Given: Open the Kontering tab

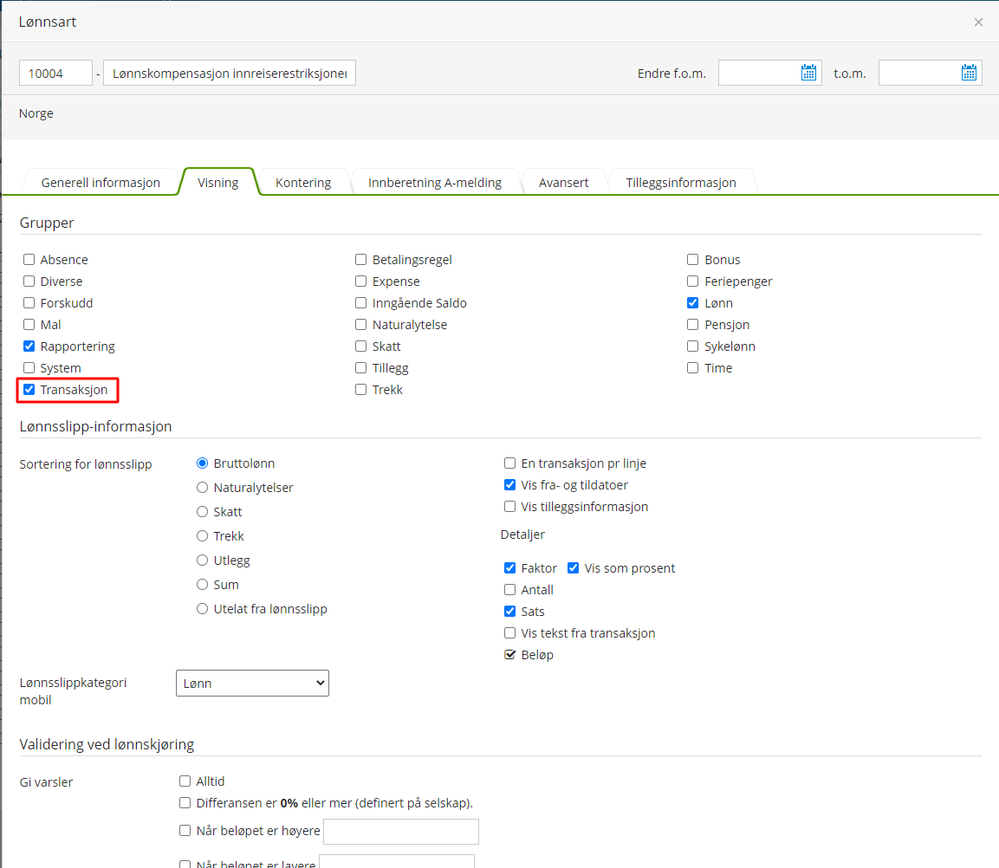Looking at the screenshot, I should [x=303, y=182].
